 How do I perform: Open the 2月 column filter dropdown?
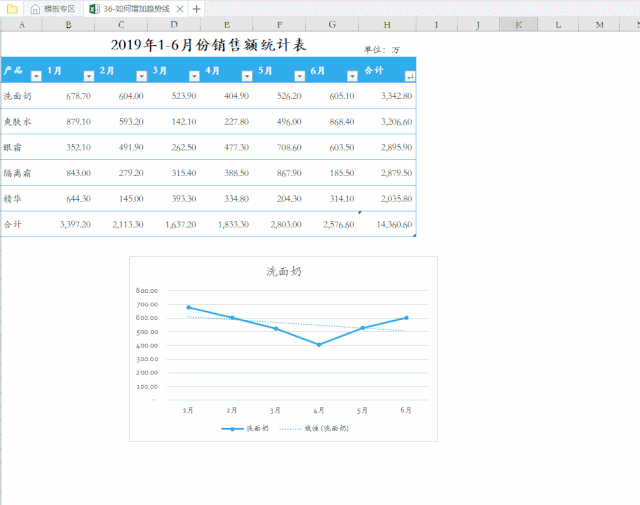142,76
